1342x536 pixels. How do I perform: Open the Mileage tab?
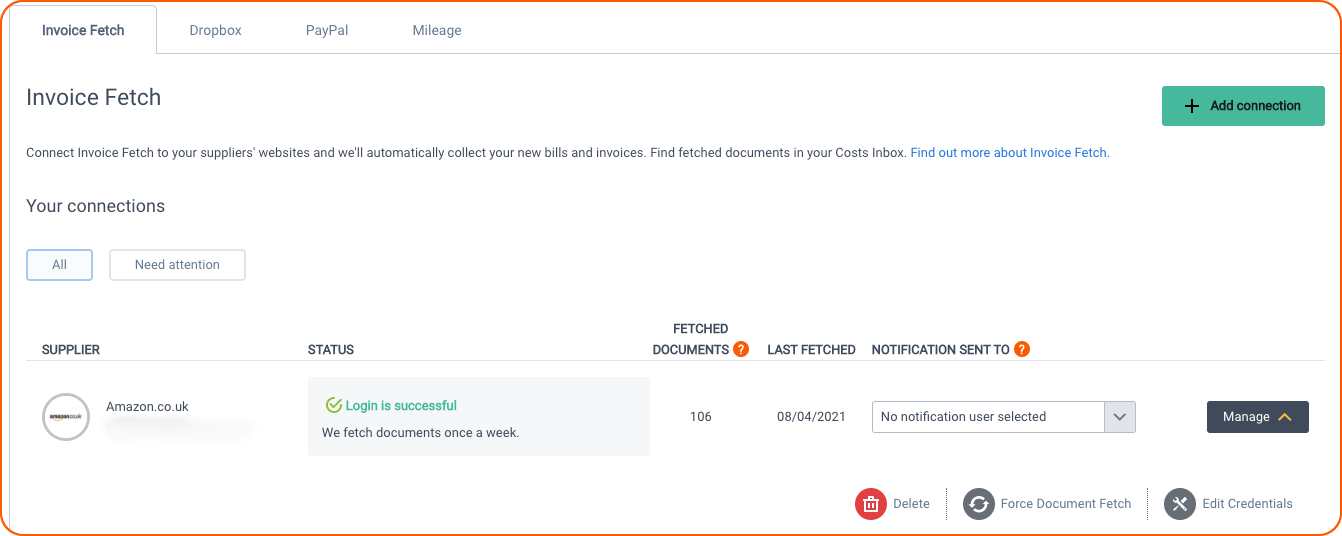(x=437, y=30)
